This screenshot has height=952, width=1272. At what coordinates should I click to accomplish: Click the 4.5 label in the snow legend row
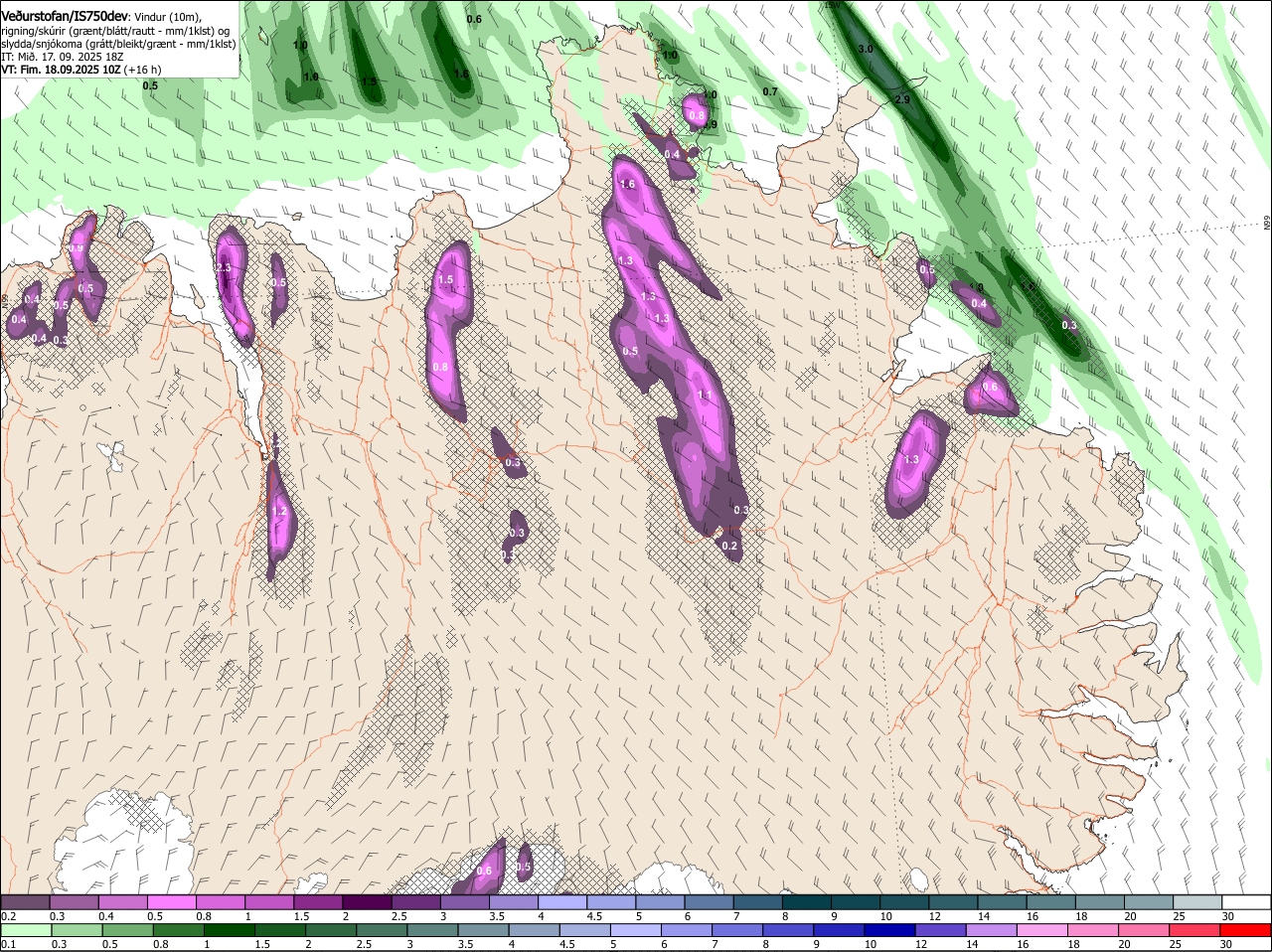click(594, 916)
